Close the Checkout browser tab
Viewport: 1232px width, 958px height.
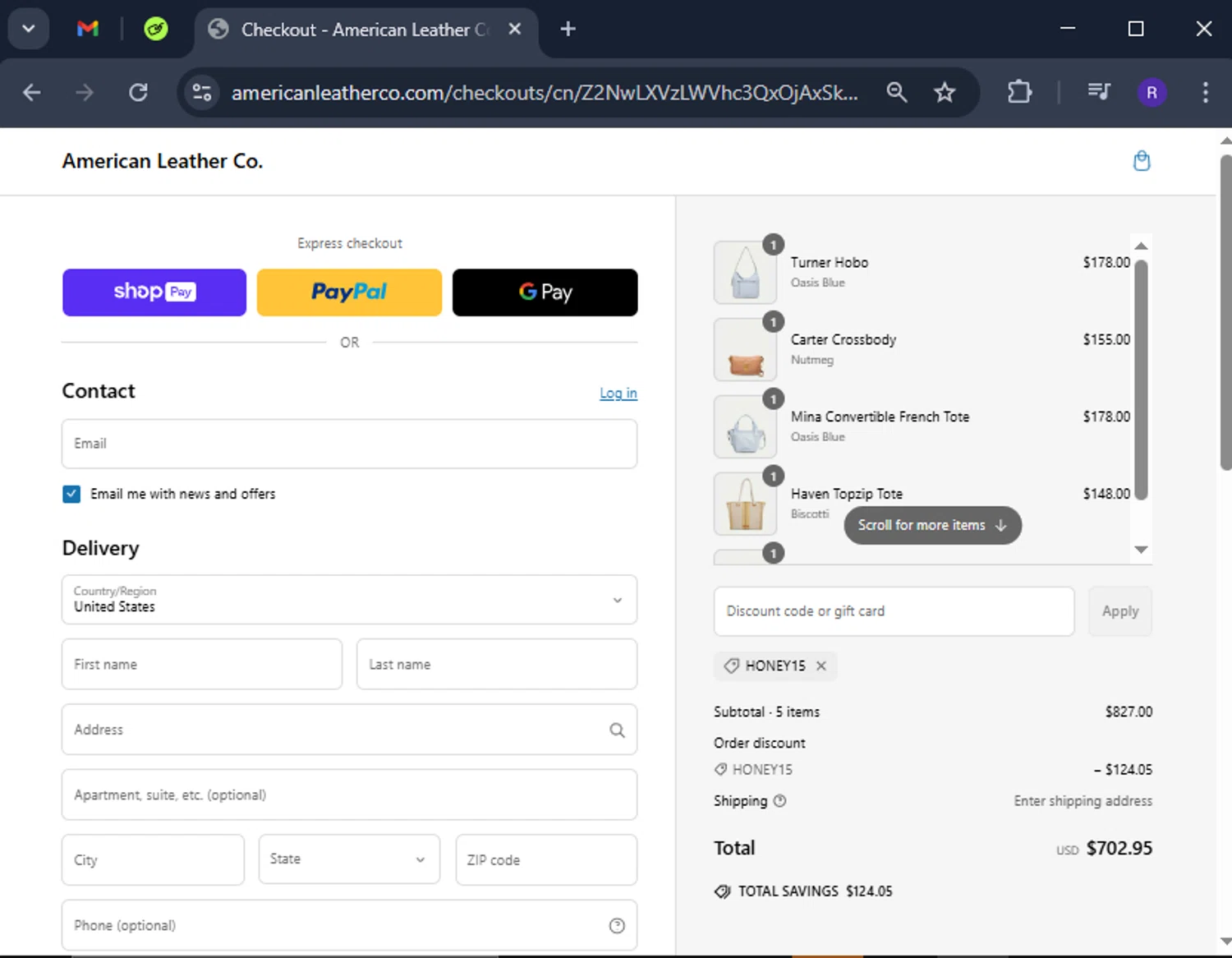click(x=515, y=29)
